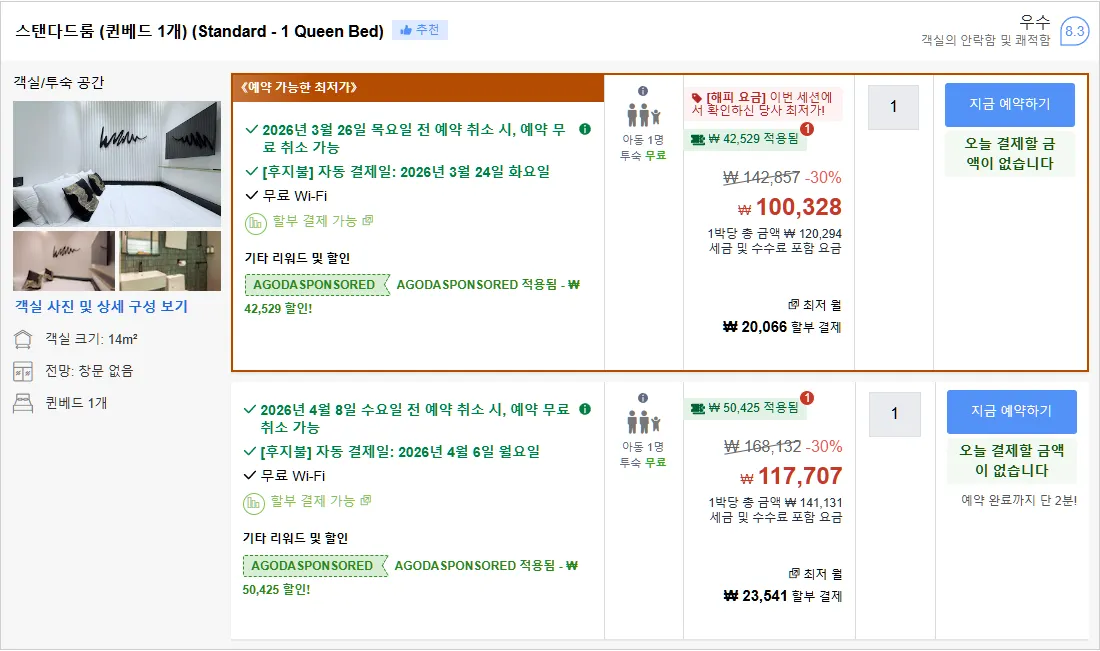Click info icon beside 3월 26일 cancellation policy

585,129
